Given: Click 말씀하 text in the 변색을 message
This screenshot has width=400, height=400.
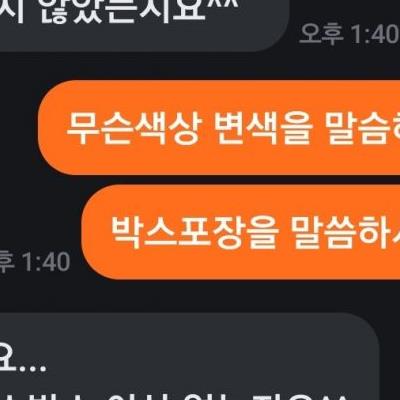Looking at the screenshot, I should pos(362,128).
